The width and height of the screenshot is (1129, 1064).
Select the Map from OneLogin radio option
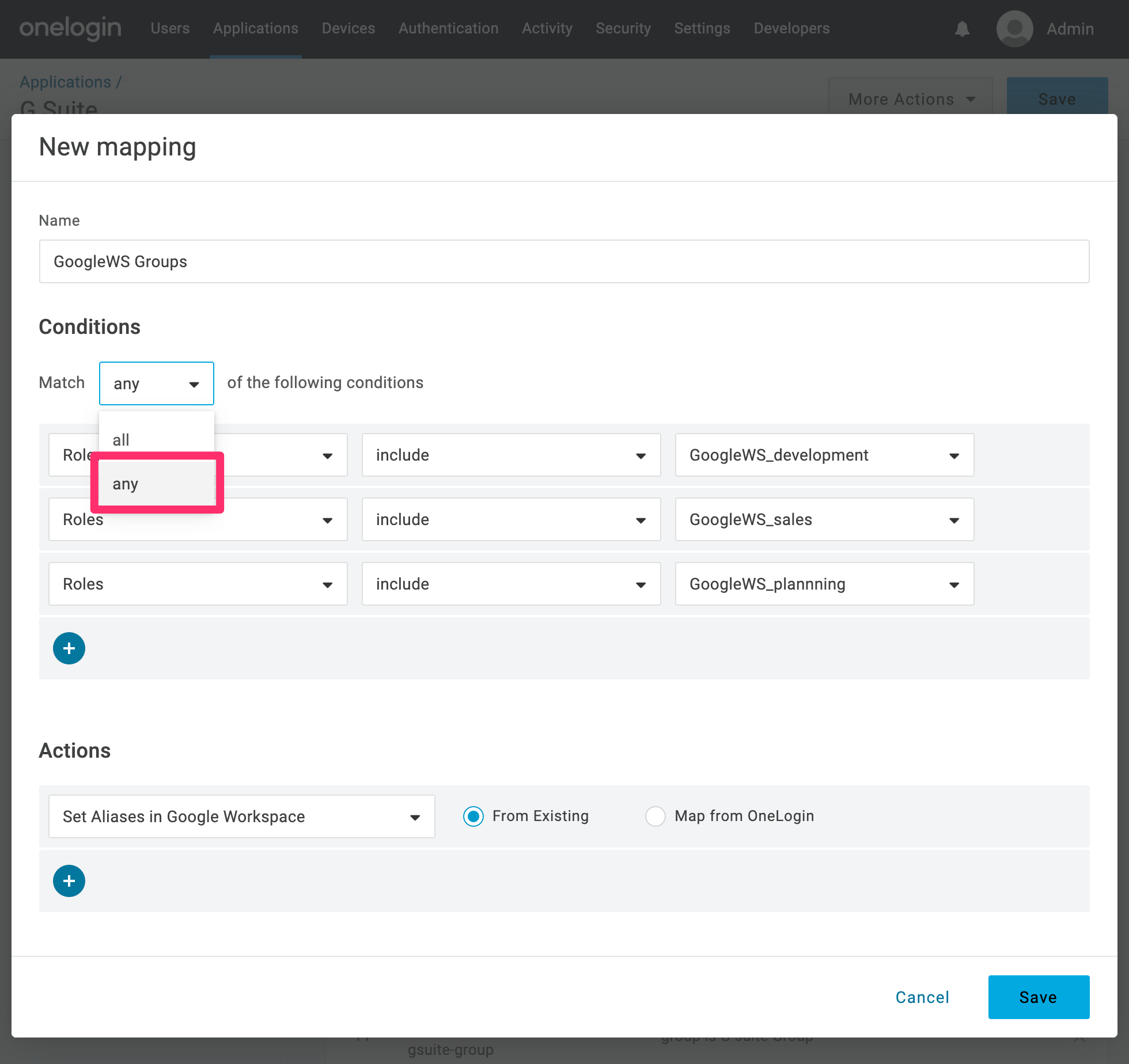[656, 816]
